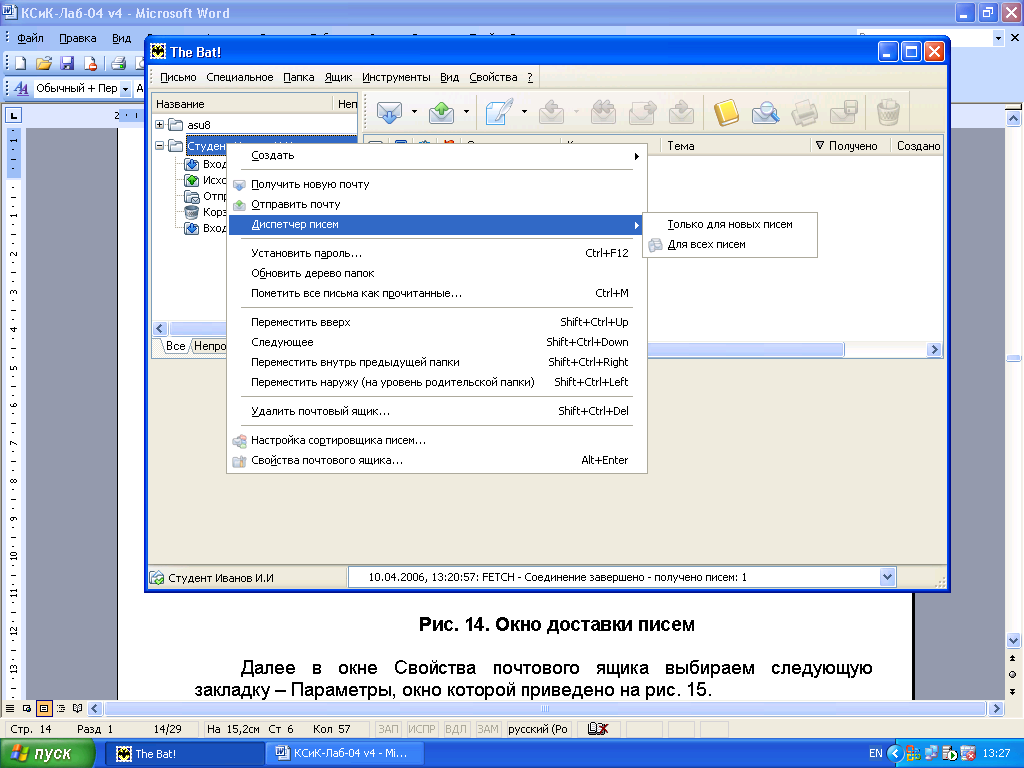The image size is (1024, 768).
Task: Click the Получено column header in message list
Action: click(851, 146)
